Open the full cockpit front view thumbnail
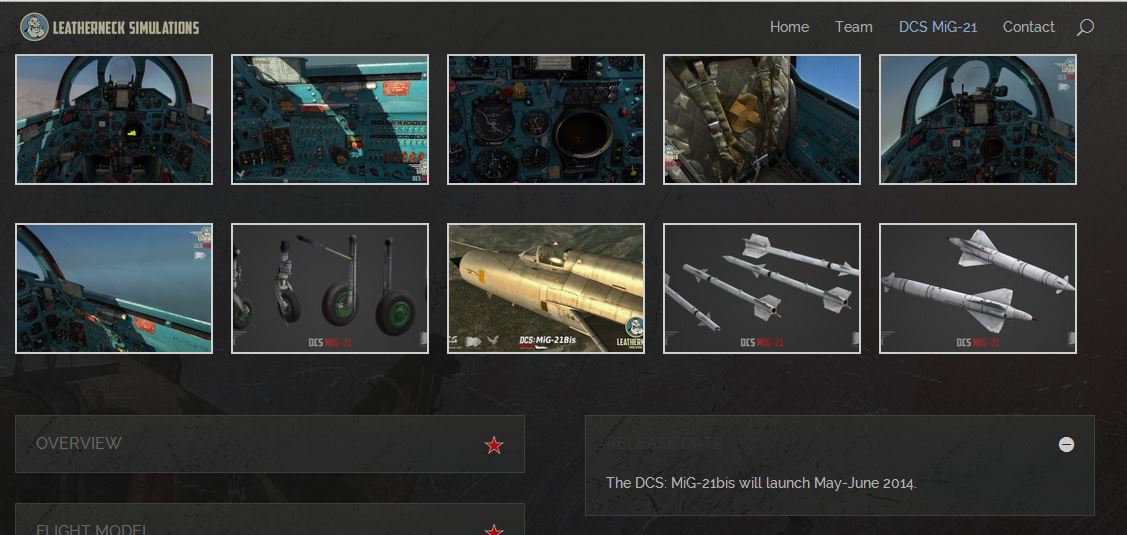Image resolution: width=1127 pixels, height=535 pixels. click(114, 119)
